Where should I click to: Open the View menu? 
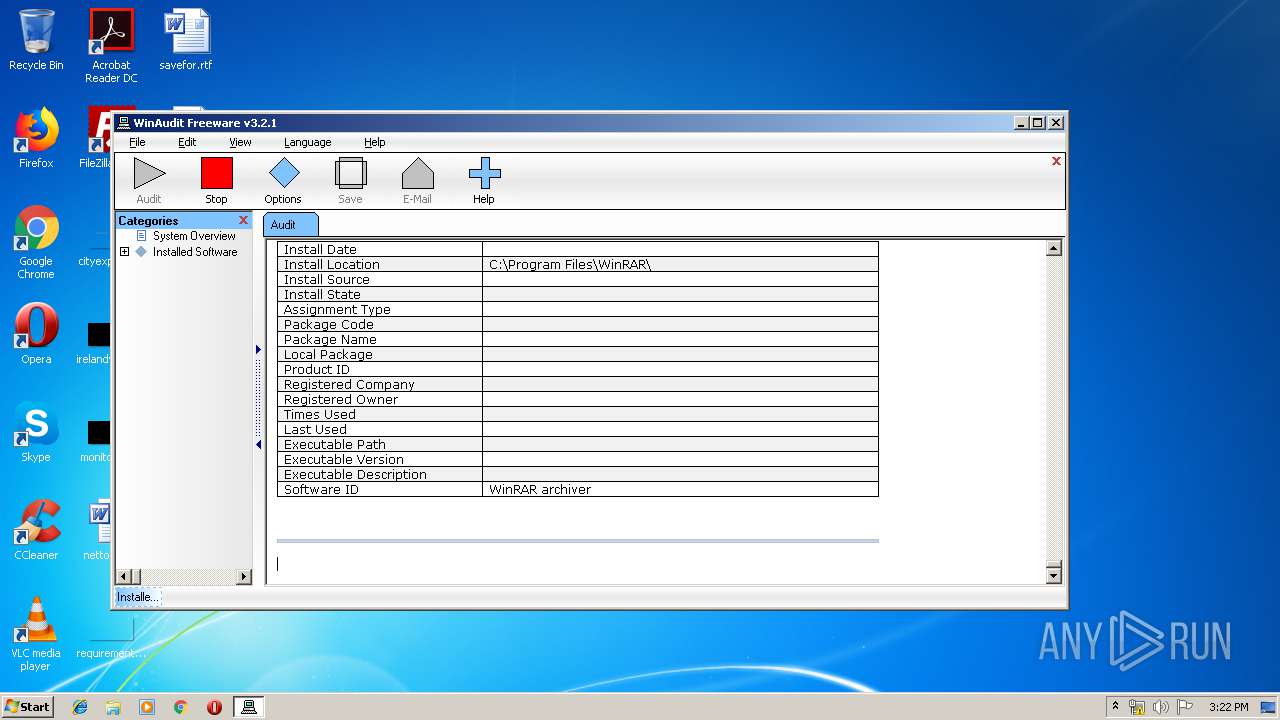tap(240, 142)
